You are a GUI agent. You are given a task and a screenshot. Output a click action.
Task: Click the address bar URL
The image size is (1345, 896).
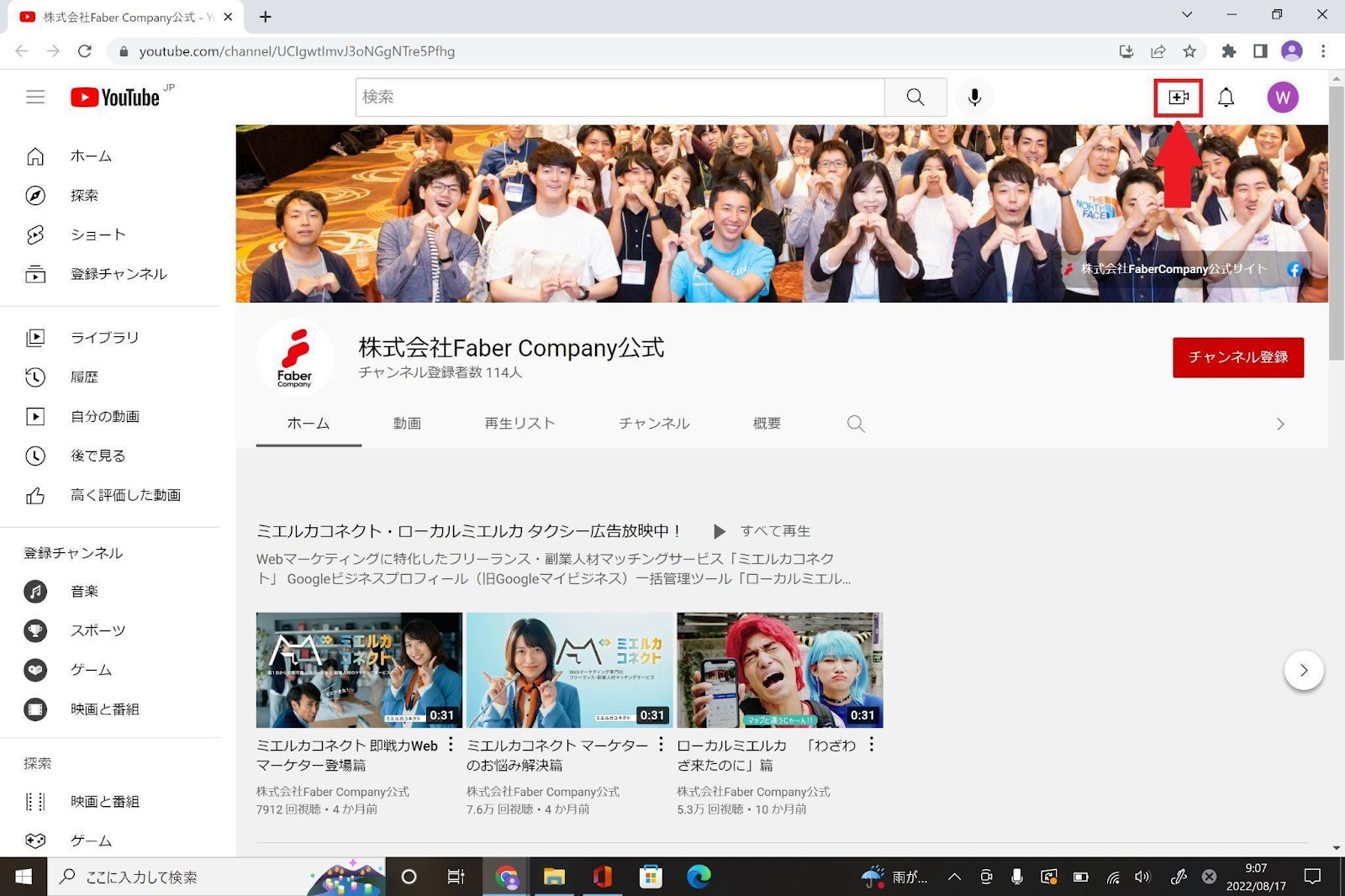[x=297, y=51]
